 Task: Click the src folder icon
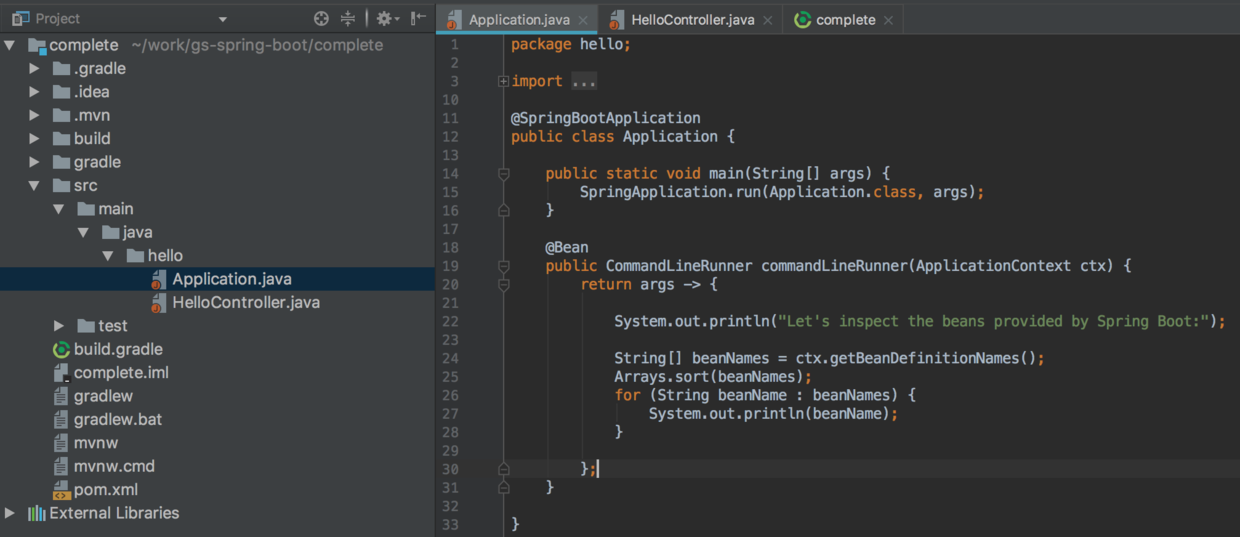61,186
